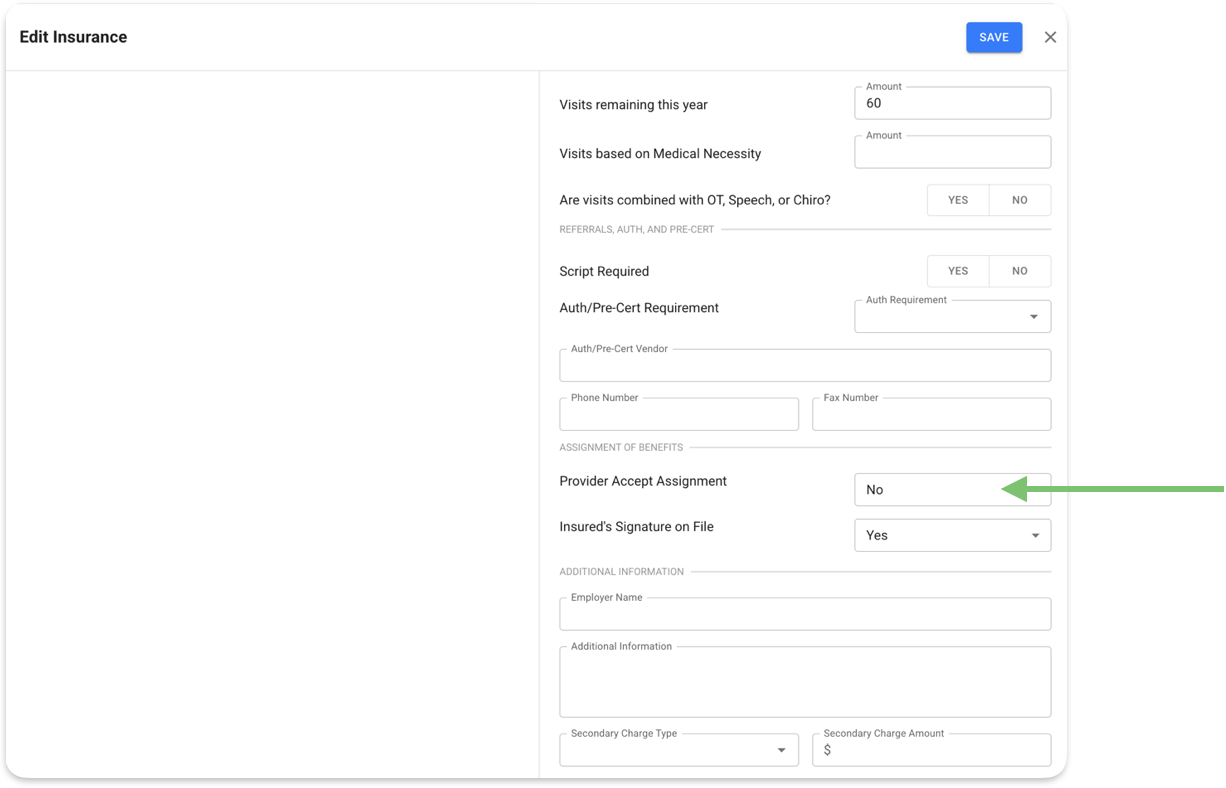Click the Fax Number field

tap(930, 415)
